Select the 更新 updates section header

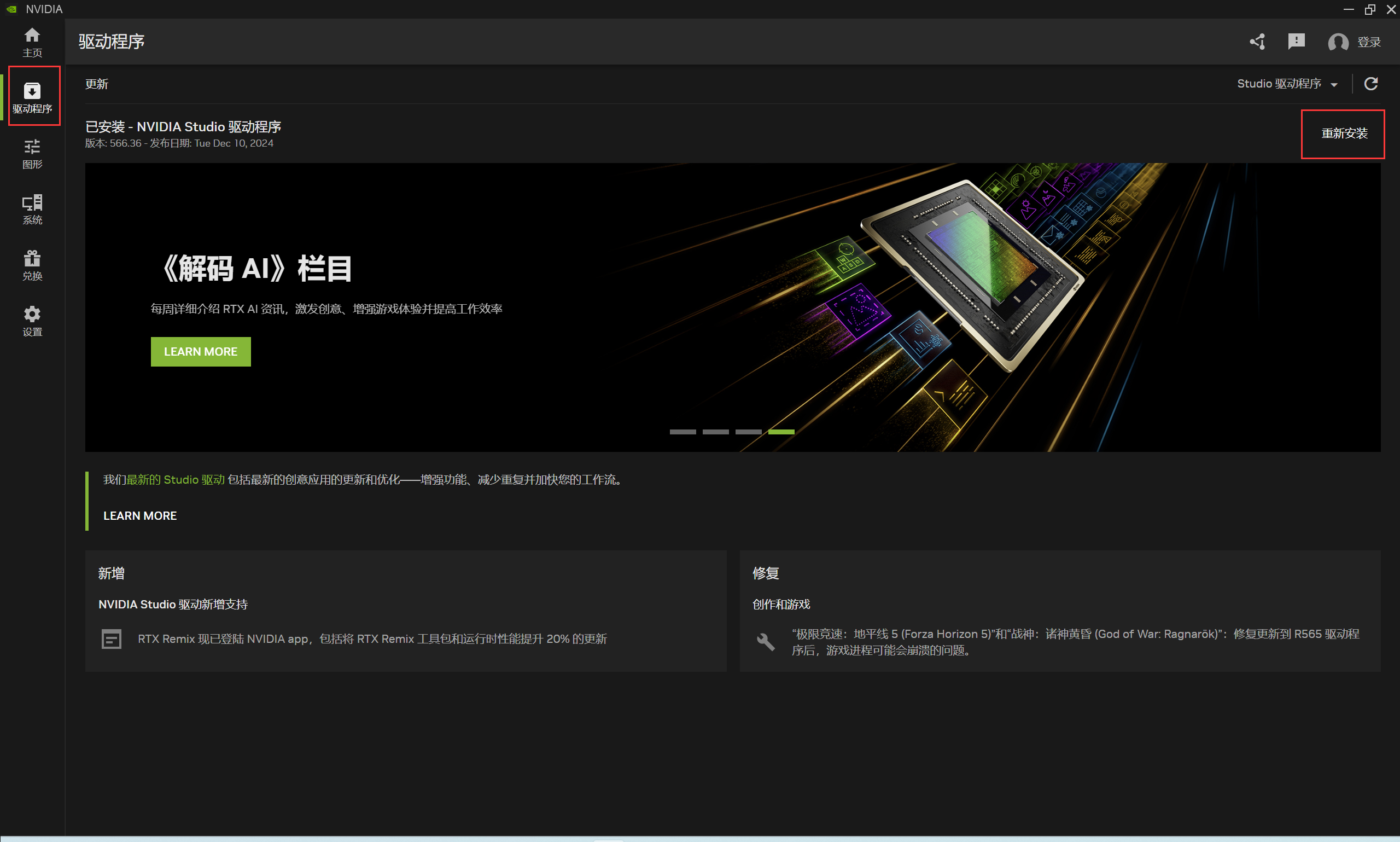[x=96, y=83]
